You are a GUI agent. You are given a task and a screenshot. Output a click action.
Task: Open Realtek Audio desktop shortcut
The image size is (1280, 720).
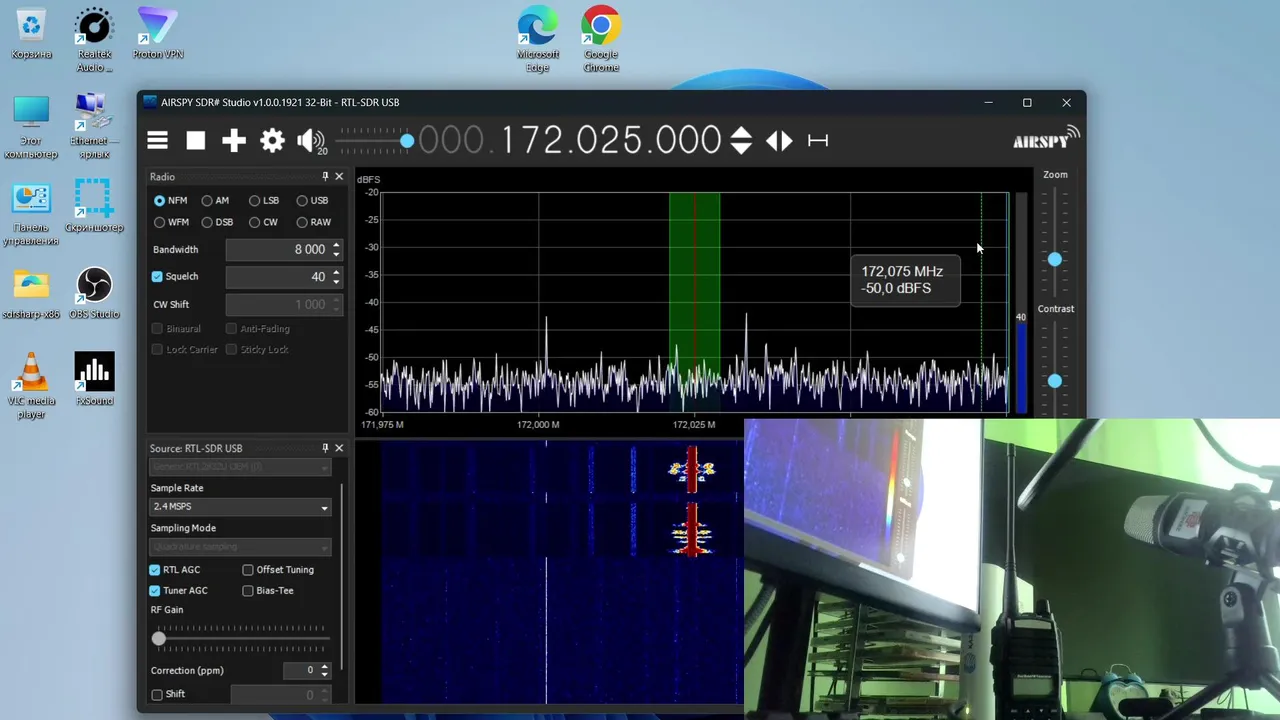[95, 40]
